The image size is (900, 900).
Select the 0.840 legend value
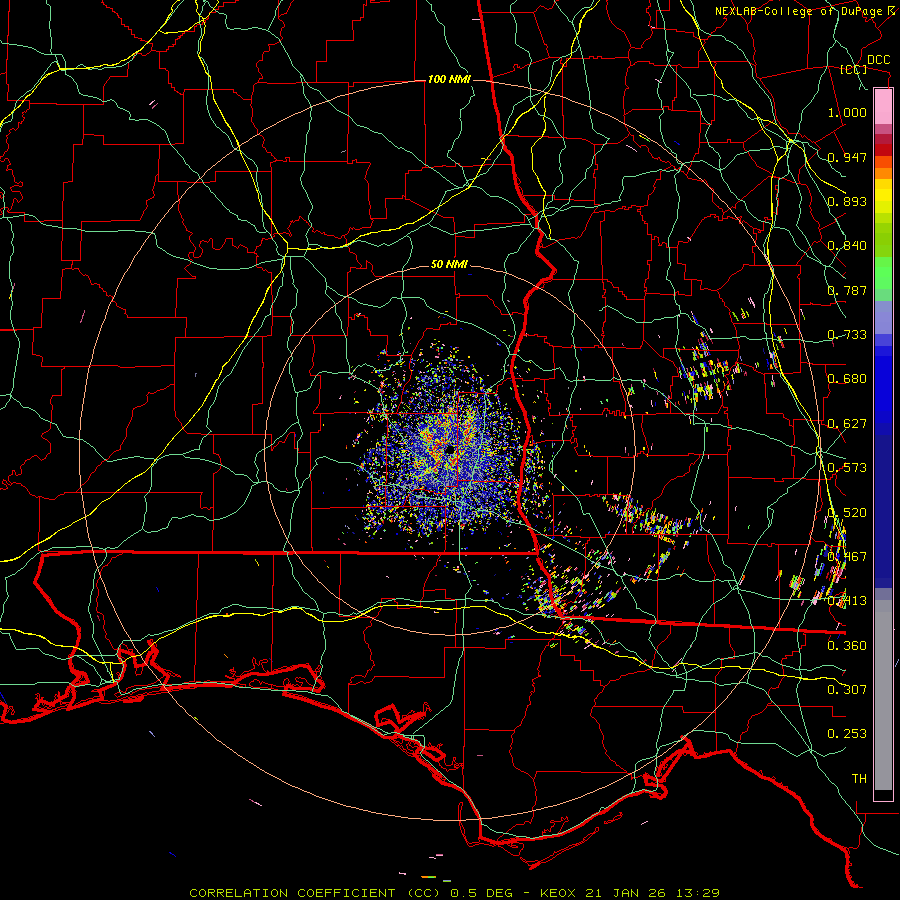coord(847,246)
